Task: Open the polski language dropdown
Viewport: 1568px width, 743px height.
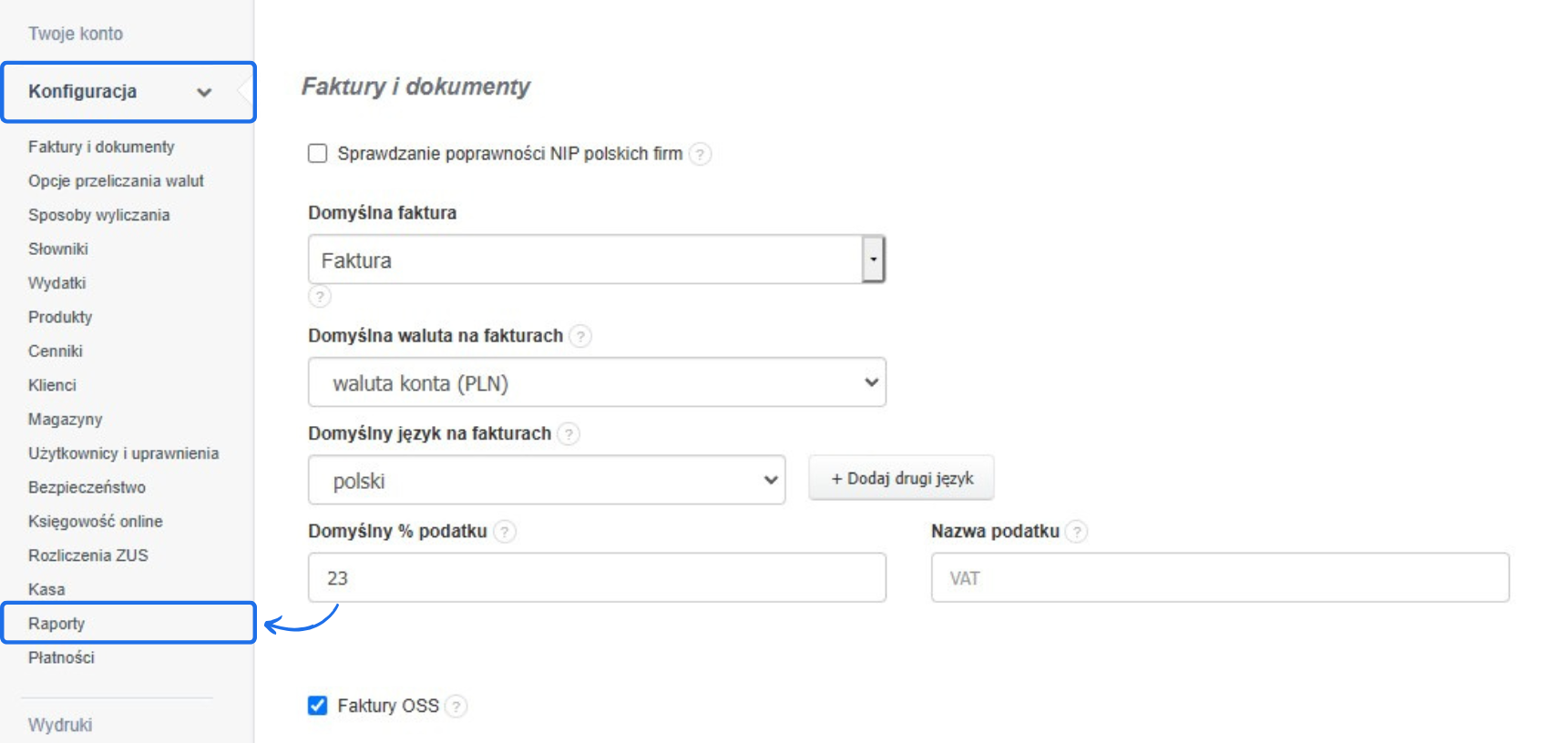Action: pos(547,480)
